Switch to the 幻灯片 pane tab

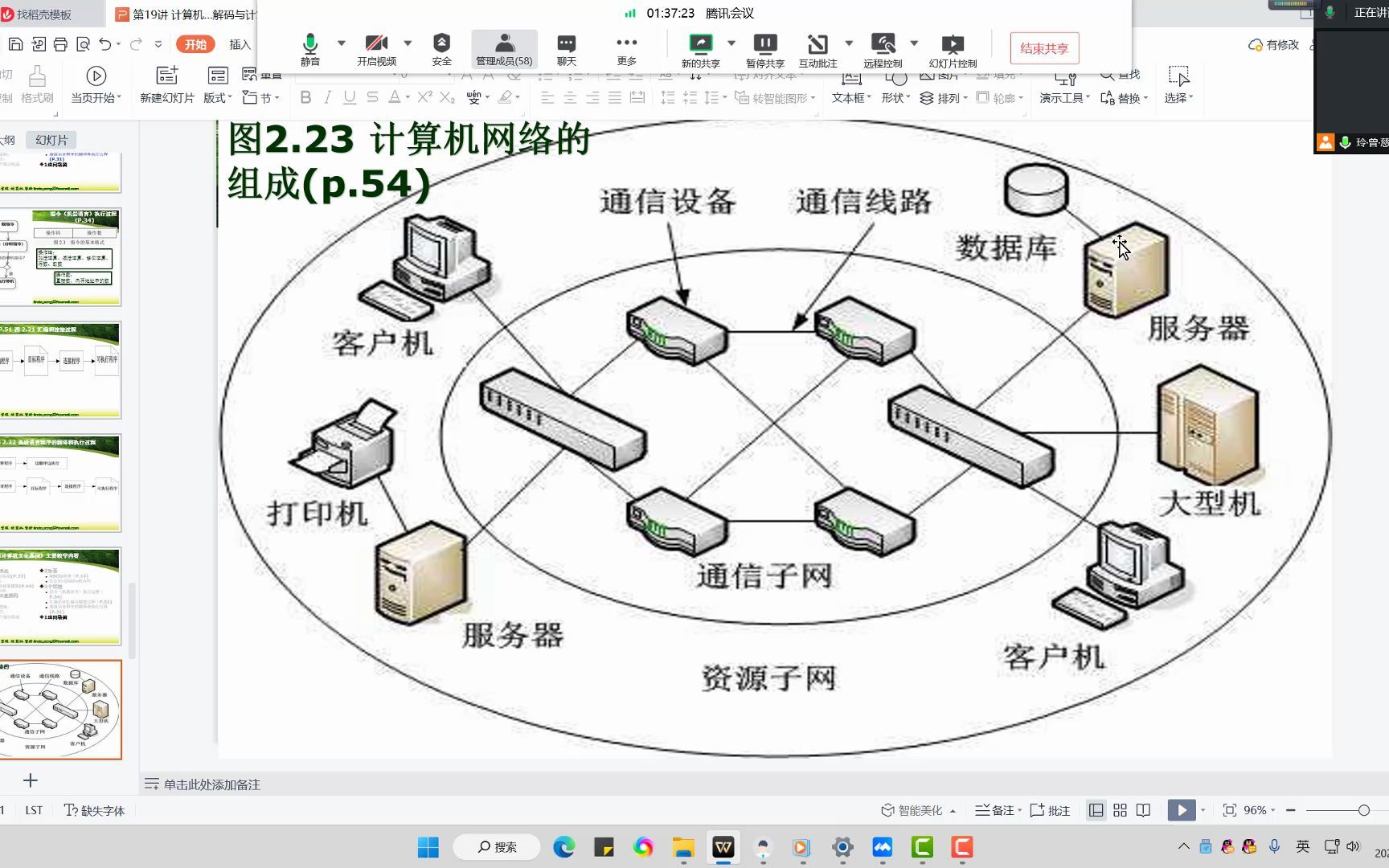[x=51, y=140]
